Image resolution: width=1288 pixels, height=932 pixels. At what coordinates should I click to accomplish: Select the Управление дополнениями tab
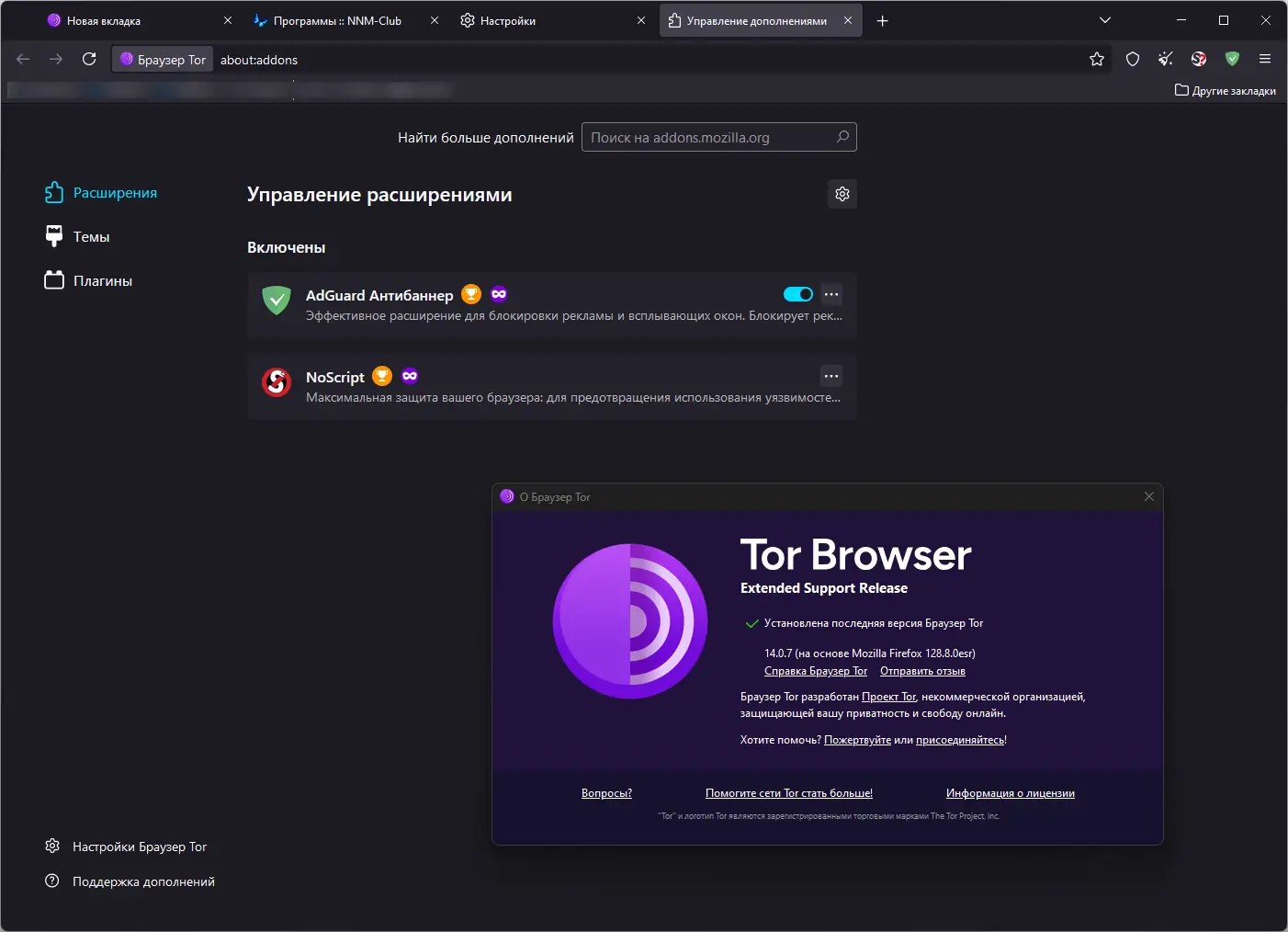click(x=761, y=20)
